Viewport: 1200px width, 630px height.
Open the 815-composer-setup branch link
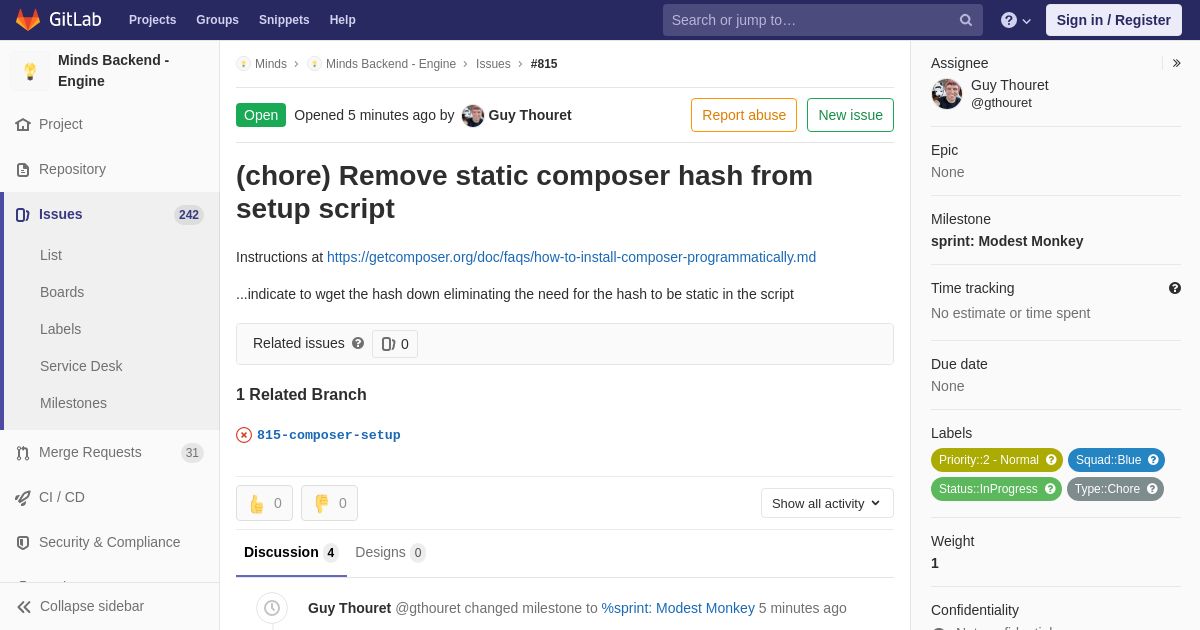329,435
